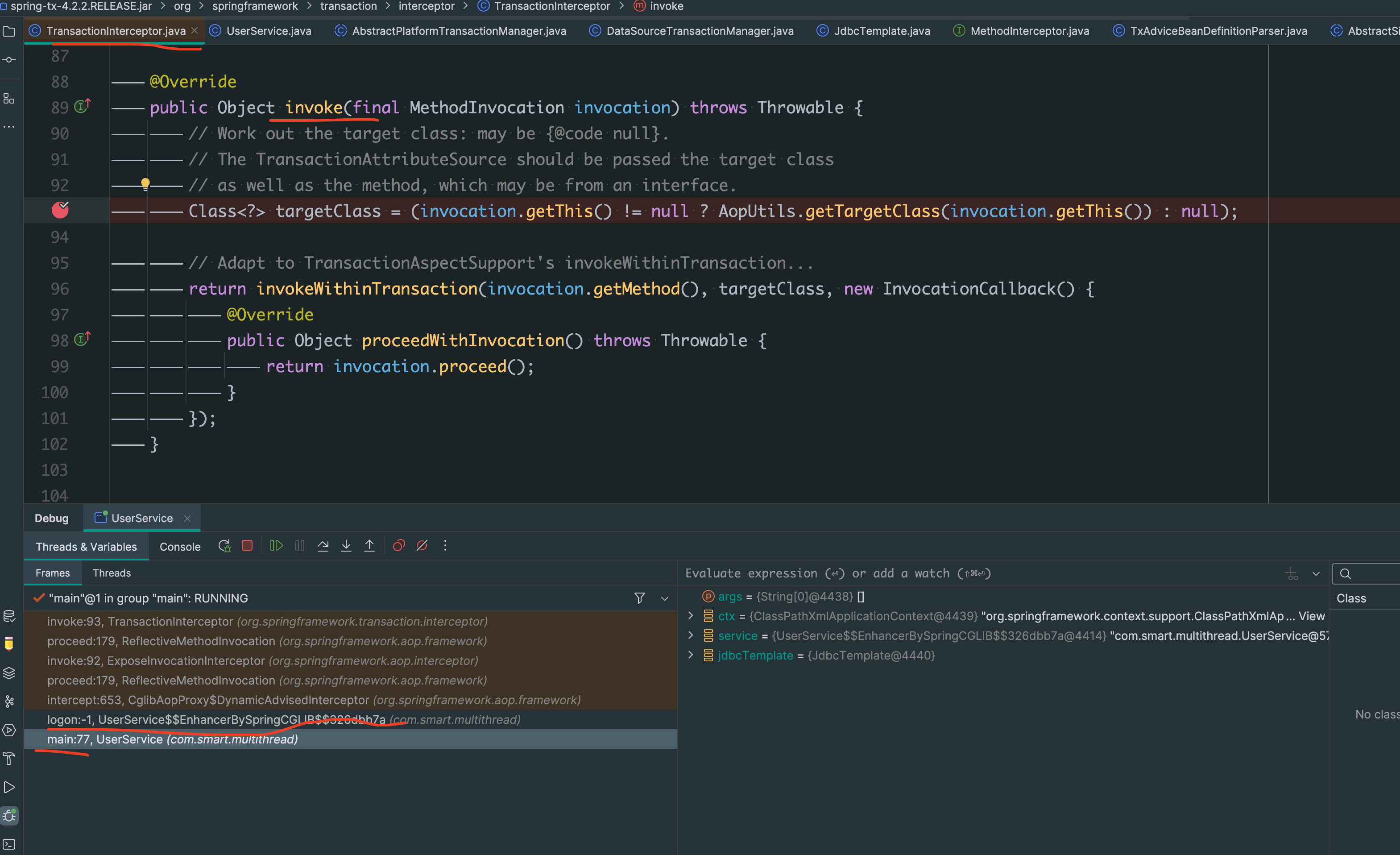Step into the method call
The width and height of the screenshot is (1400, 855).
click(x=346, y=546)
